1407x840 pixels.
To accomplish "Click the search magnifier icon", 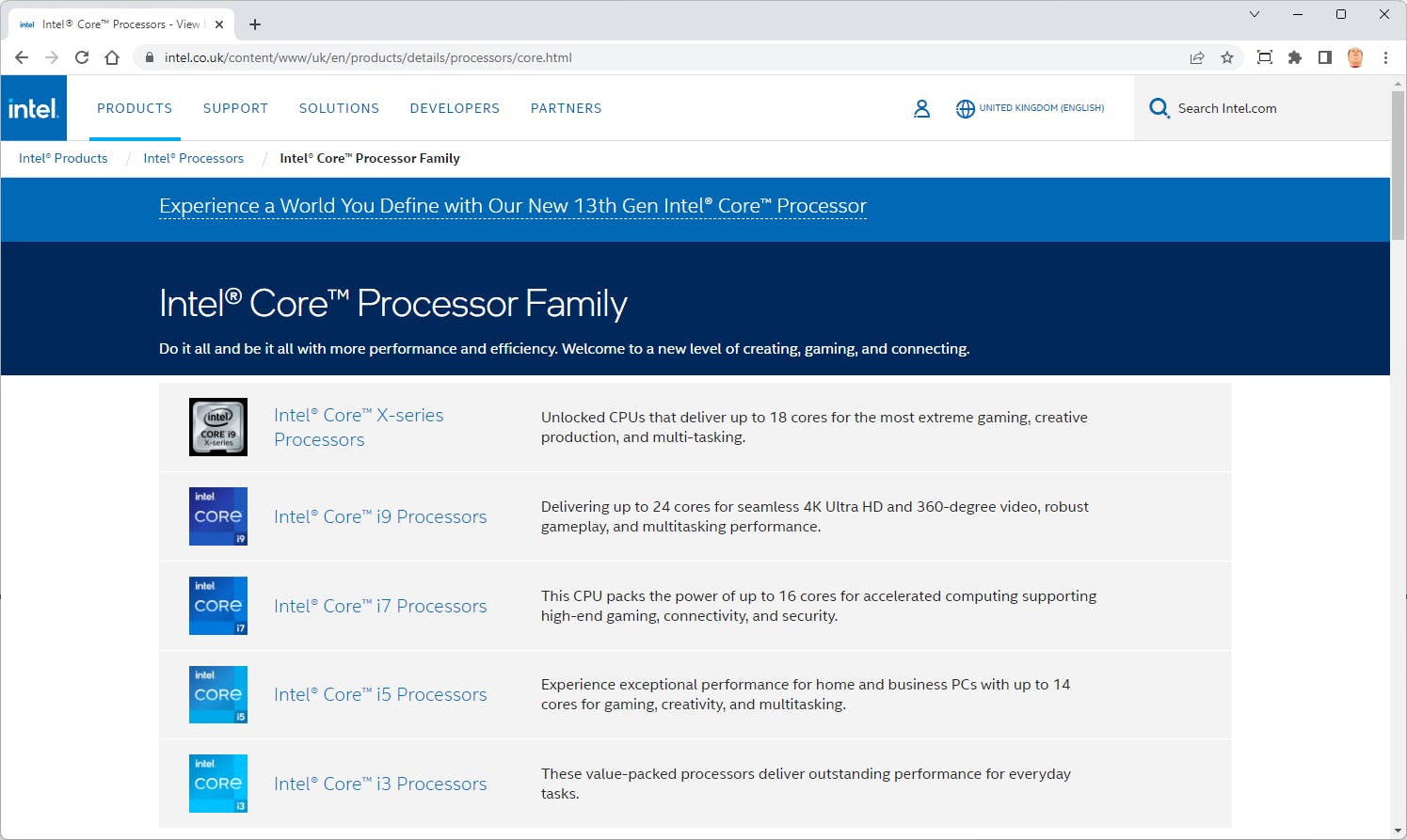I will point(1159,108).
